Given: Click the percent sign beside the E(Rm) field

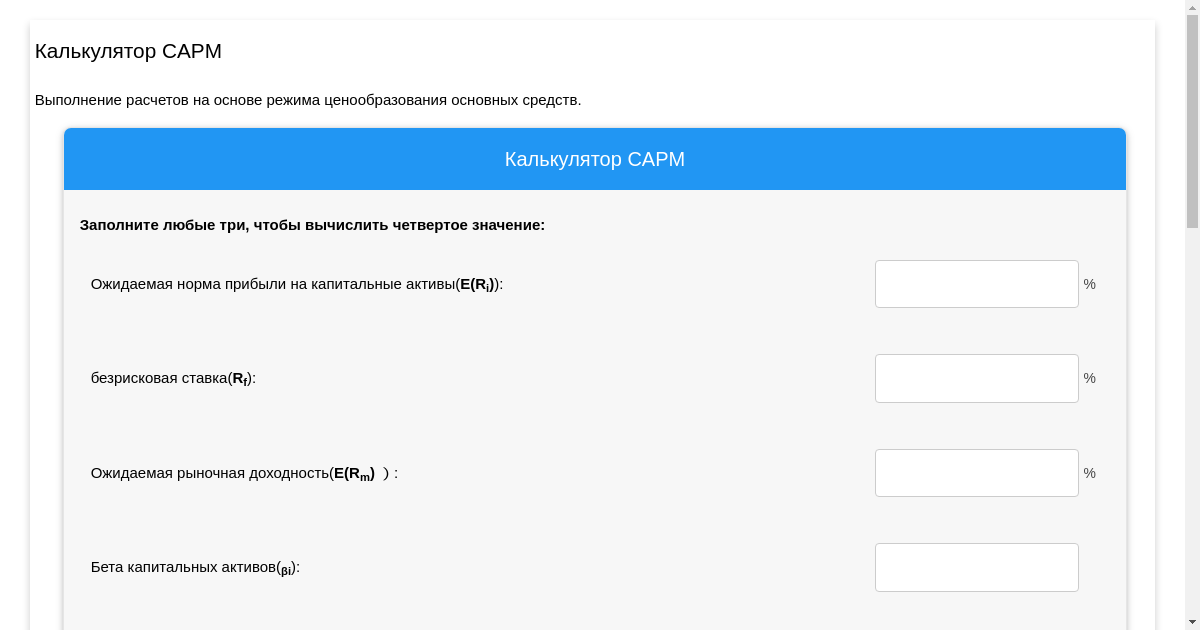Looking at the screenshot, I should [x=1089, y=472].
